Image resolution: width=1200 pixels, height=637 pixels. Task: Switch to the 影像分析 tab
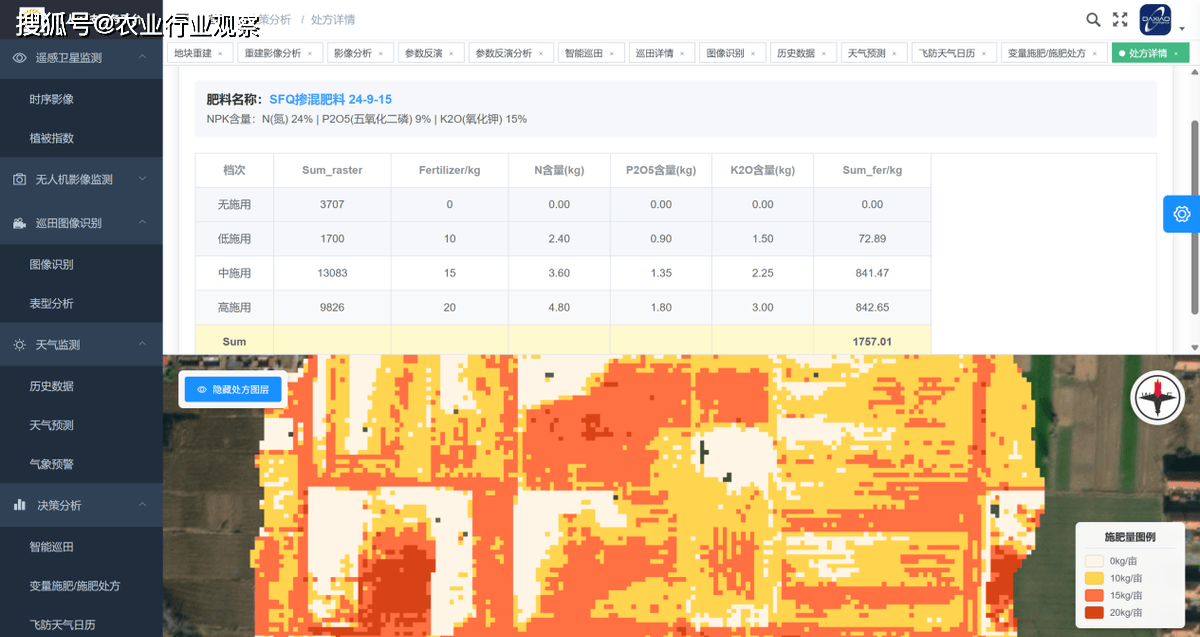(x=352, y=53)
